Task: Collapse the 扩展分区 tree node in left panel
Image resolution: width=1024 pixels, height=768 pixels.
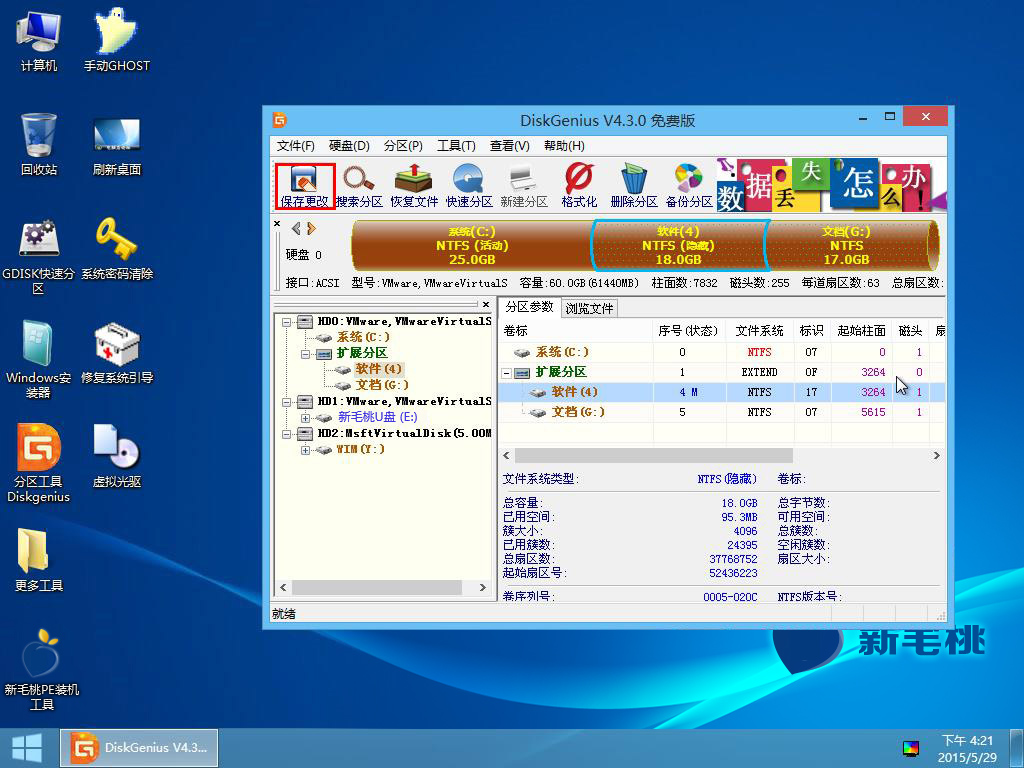Action: click(x=306, y=354)
